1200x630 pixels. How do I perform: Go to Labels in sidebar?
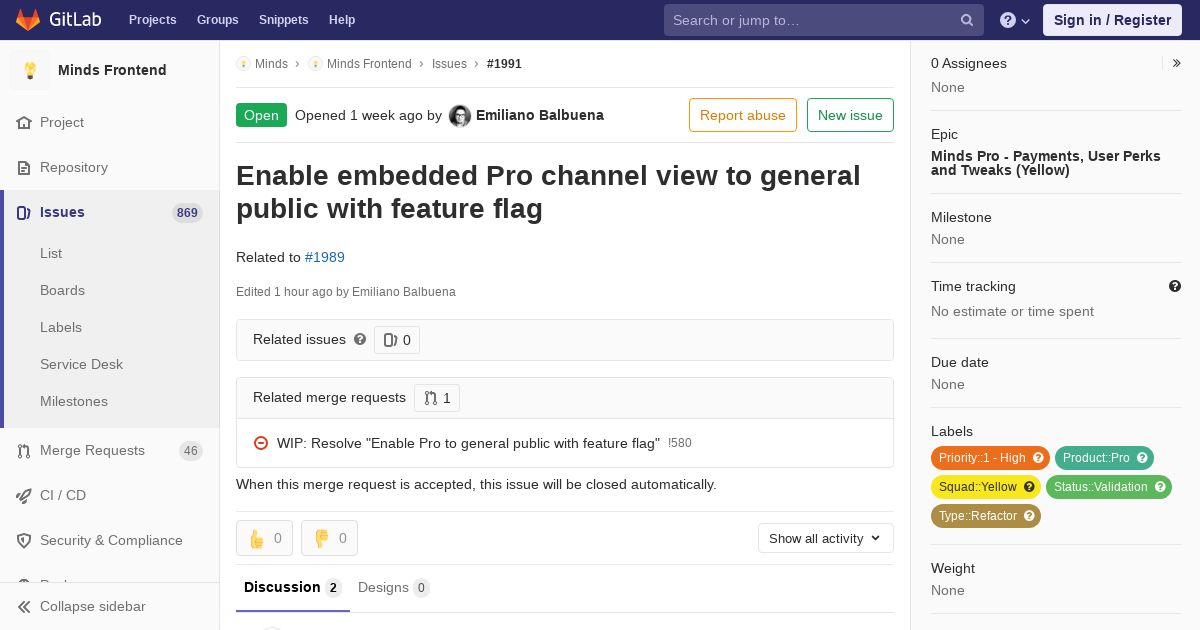[x=61, y=327]
